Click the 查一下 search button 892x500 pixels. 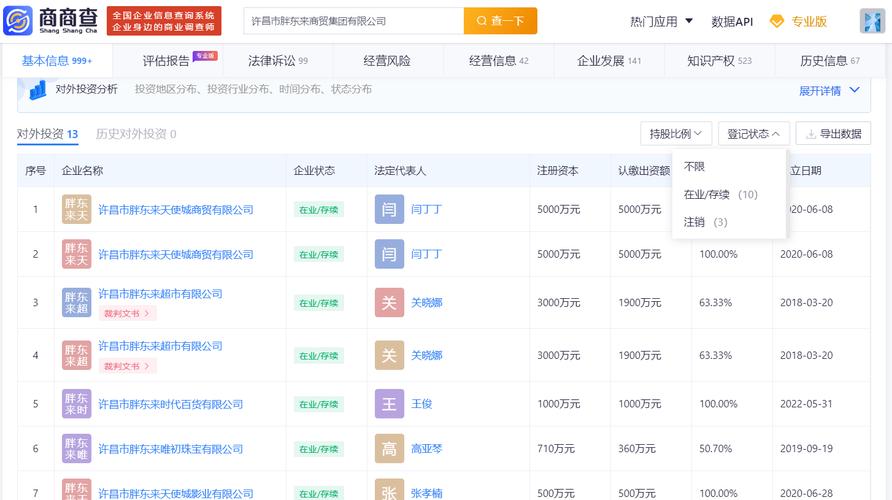click(500, 21)
